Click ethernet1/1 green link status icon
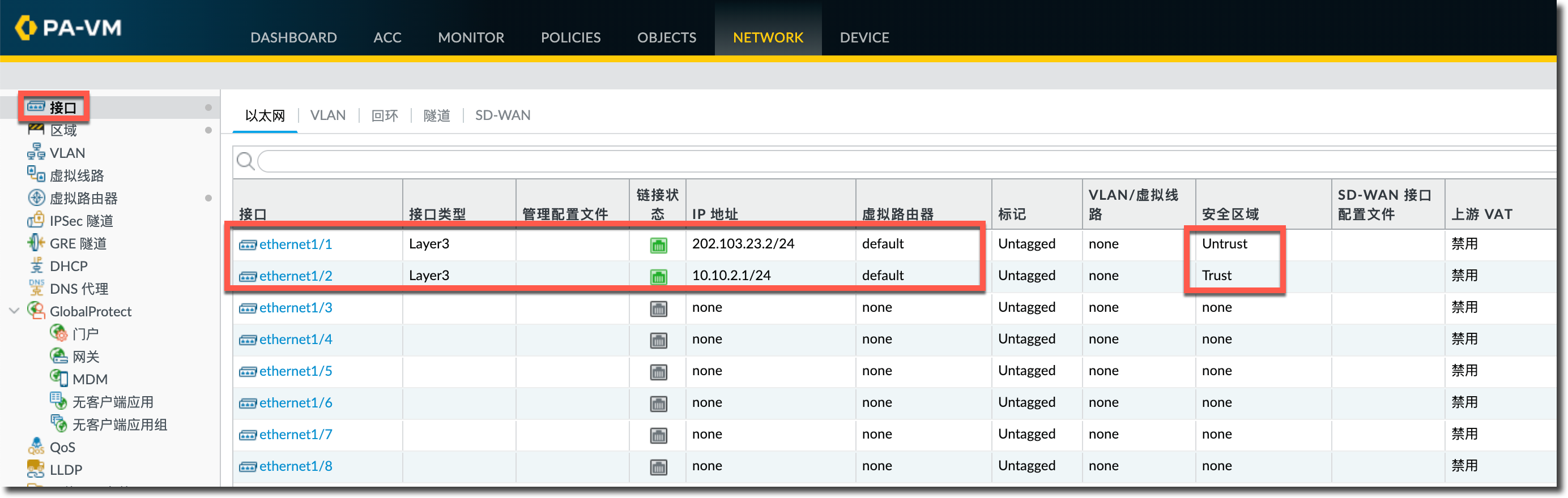Screen dimensions: 1568x498 coord(658,245)
